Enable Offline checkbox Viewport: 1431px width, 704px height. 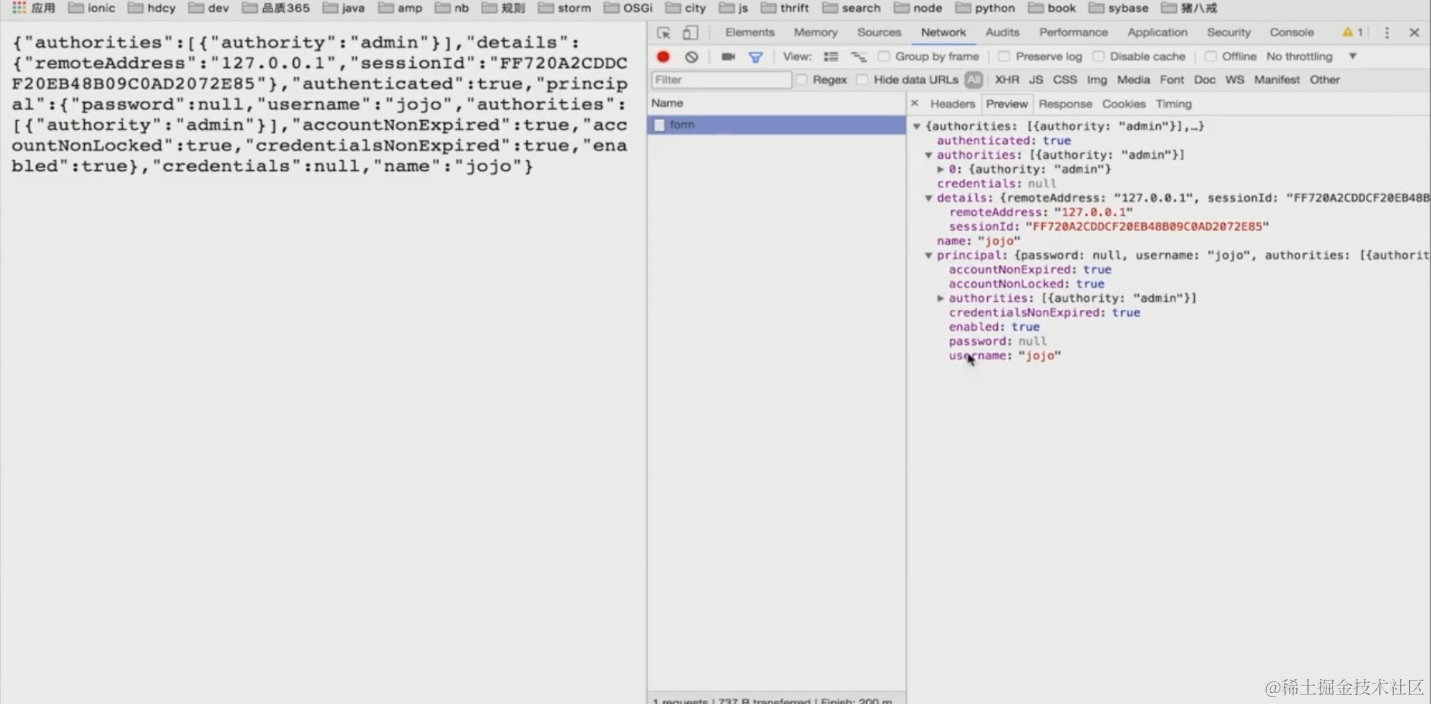pos(1210,57)
